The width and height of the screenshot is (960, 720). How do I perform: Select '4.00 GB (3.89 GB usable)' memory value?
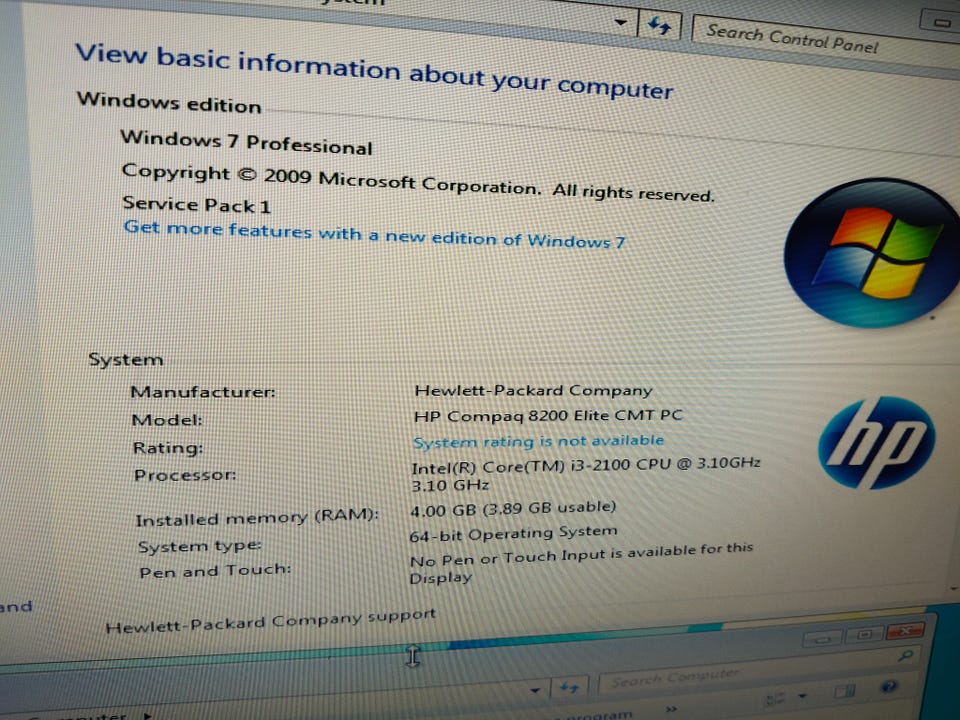click(x=512, y=508)
